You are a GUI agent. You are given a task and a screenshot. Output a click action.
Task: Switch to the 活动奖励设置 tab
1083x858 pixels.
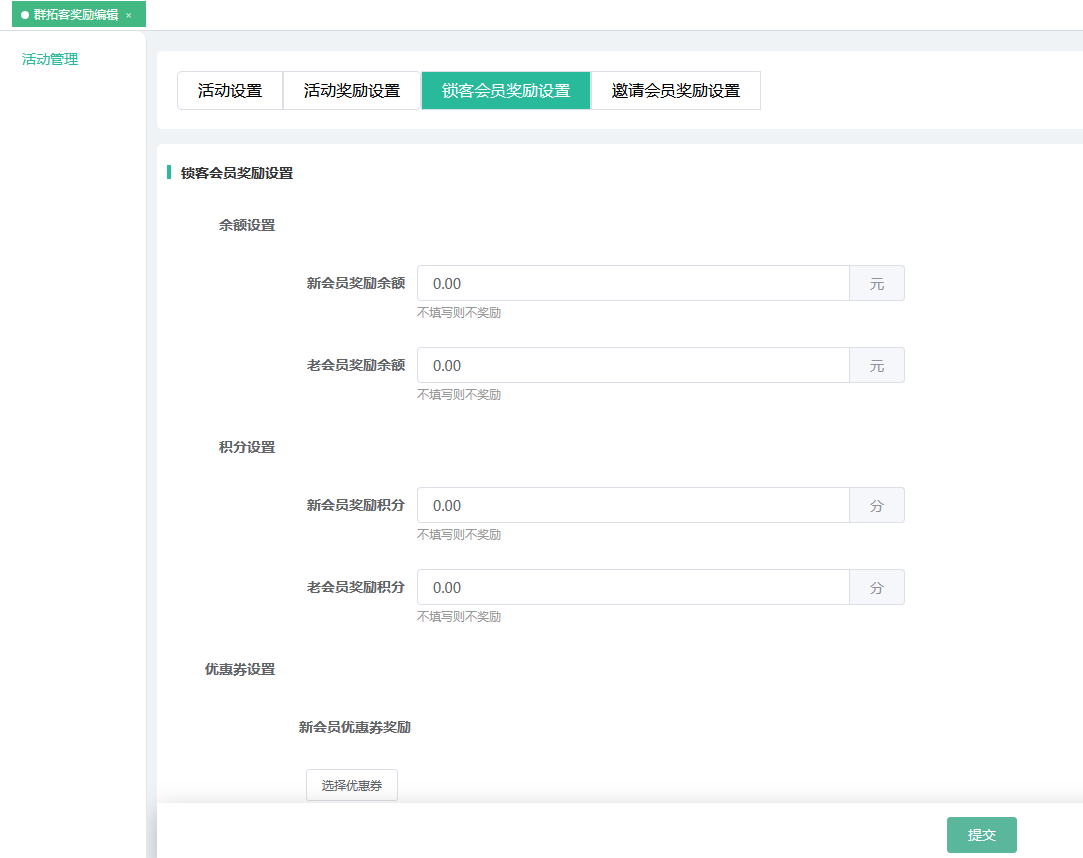352,91
